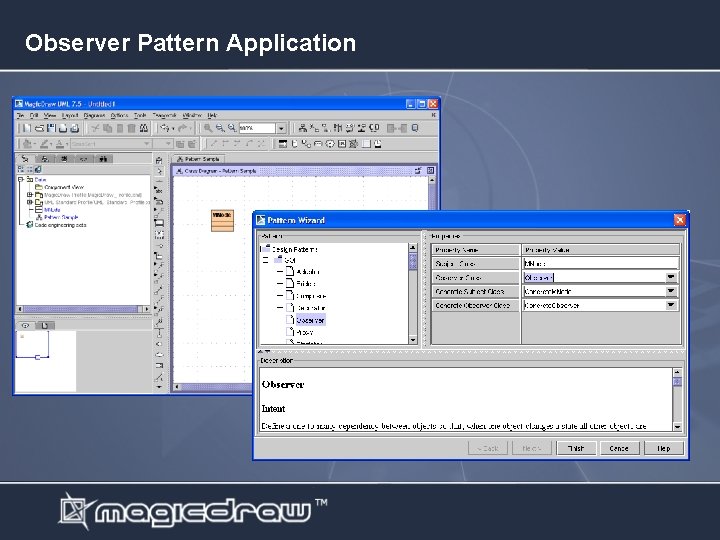Viewport: 720px width, 540px height.
Task: Click the Next button in Pattern Wizard
Action: (x=531, y=448)
